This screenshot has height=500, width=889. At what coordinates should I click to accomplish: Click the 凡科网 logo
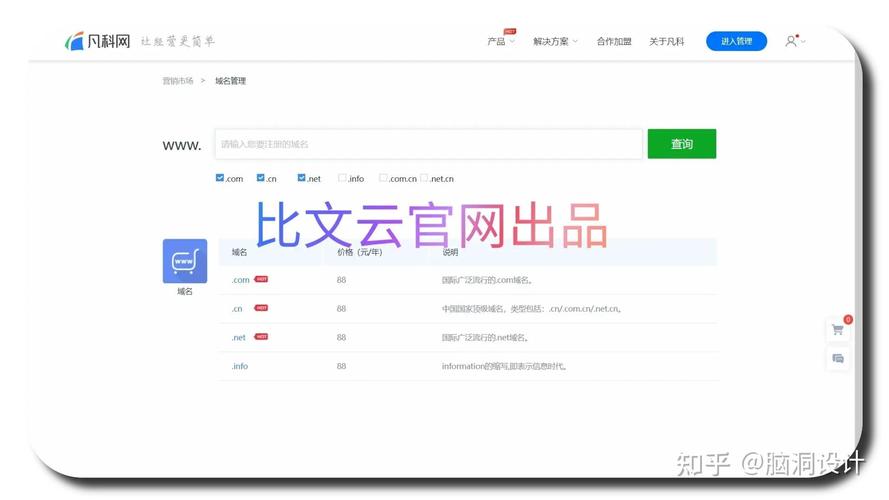click(98, 41)
